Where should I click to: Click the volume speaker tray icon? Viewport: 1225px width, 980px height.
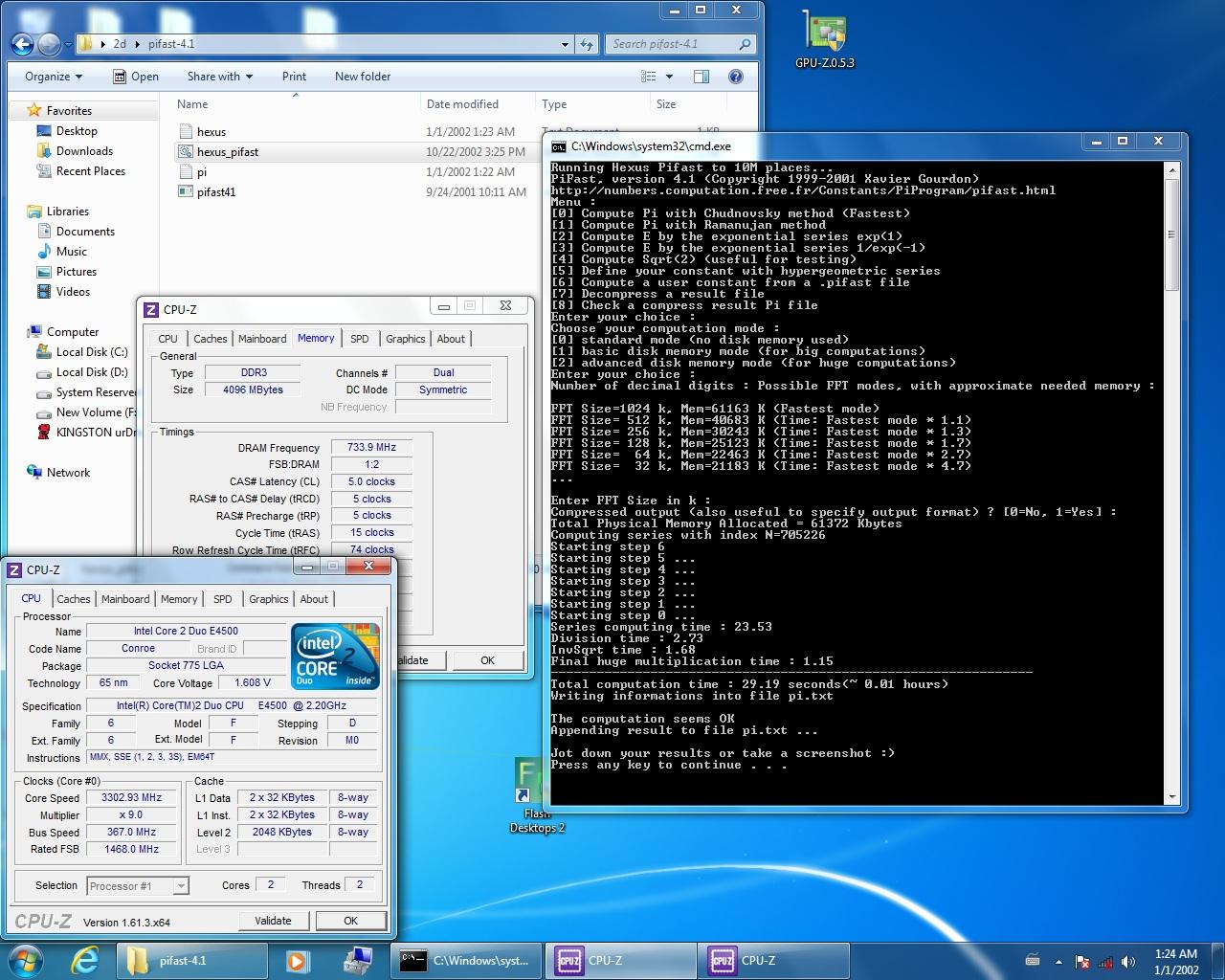tap(1128, 962)
